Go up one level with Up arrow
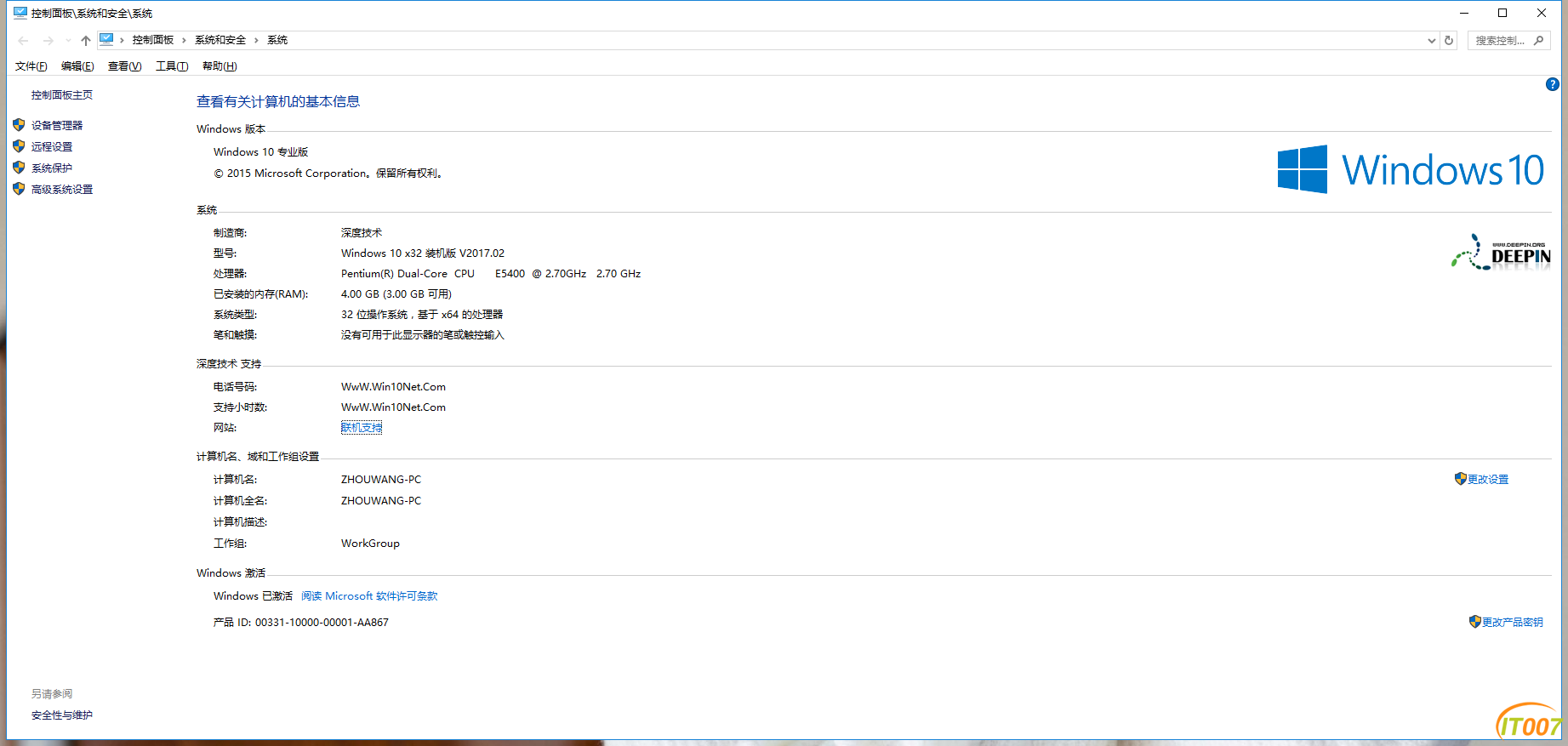The image size is (1568, 746). 86,40
